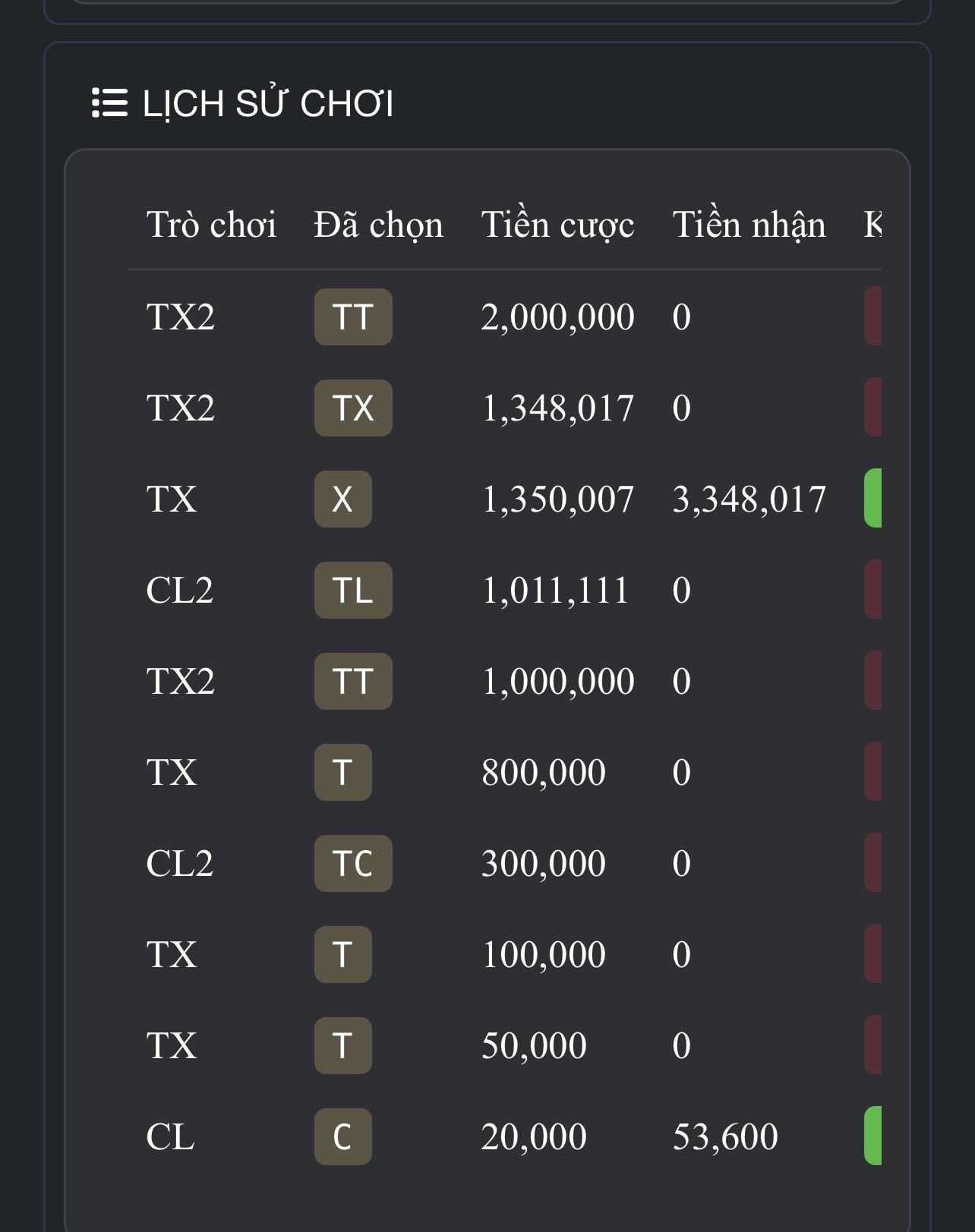Select the Tiền cược column header
Image resolution: width=975 pixels, height=1232 pixels.
(557, 225)
